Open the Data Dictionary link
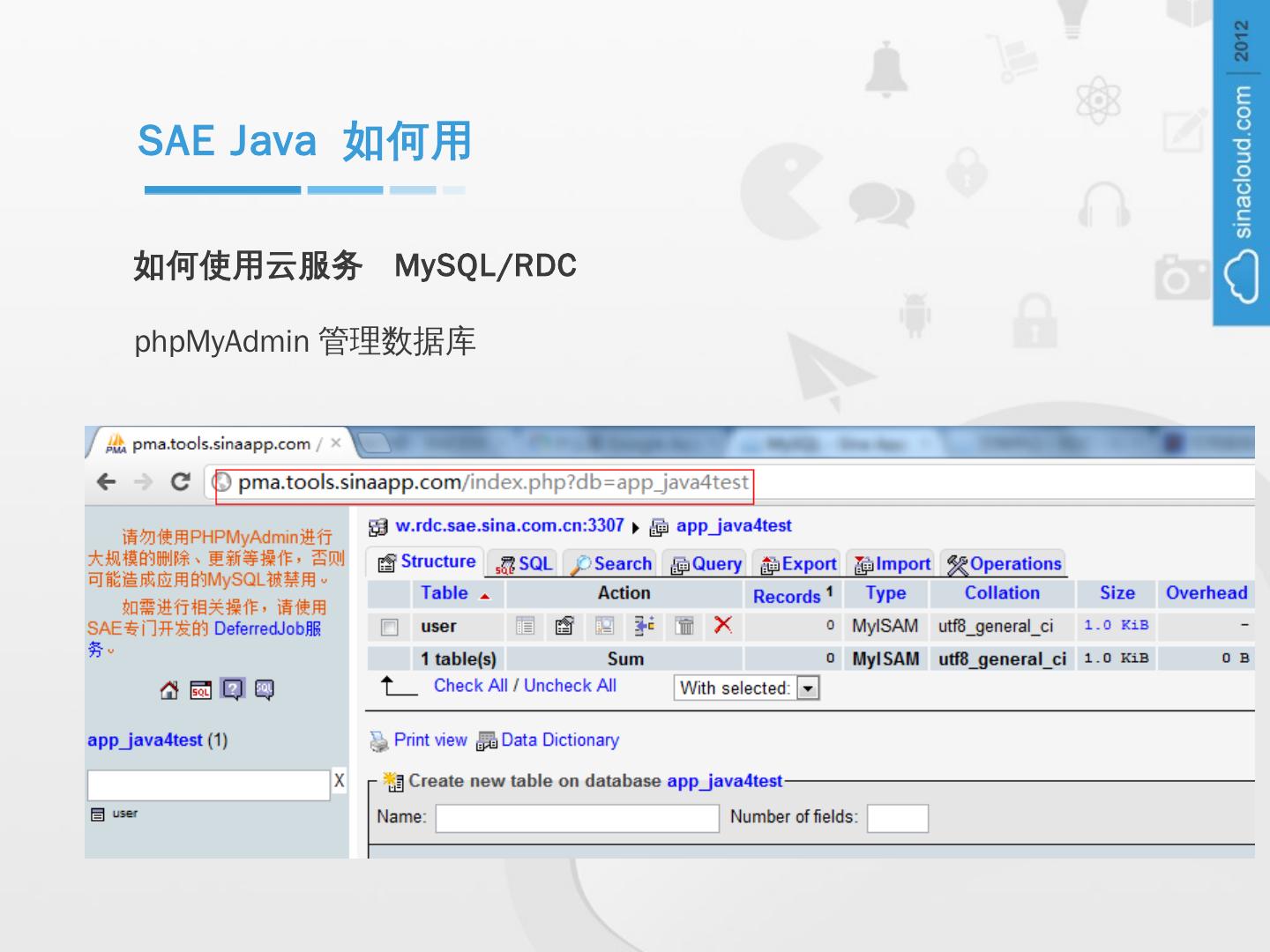The image size is (1270, 952). pyautogui.click(x=560, y=740)
